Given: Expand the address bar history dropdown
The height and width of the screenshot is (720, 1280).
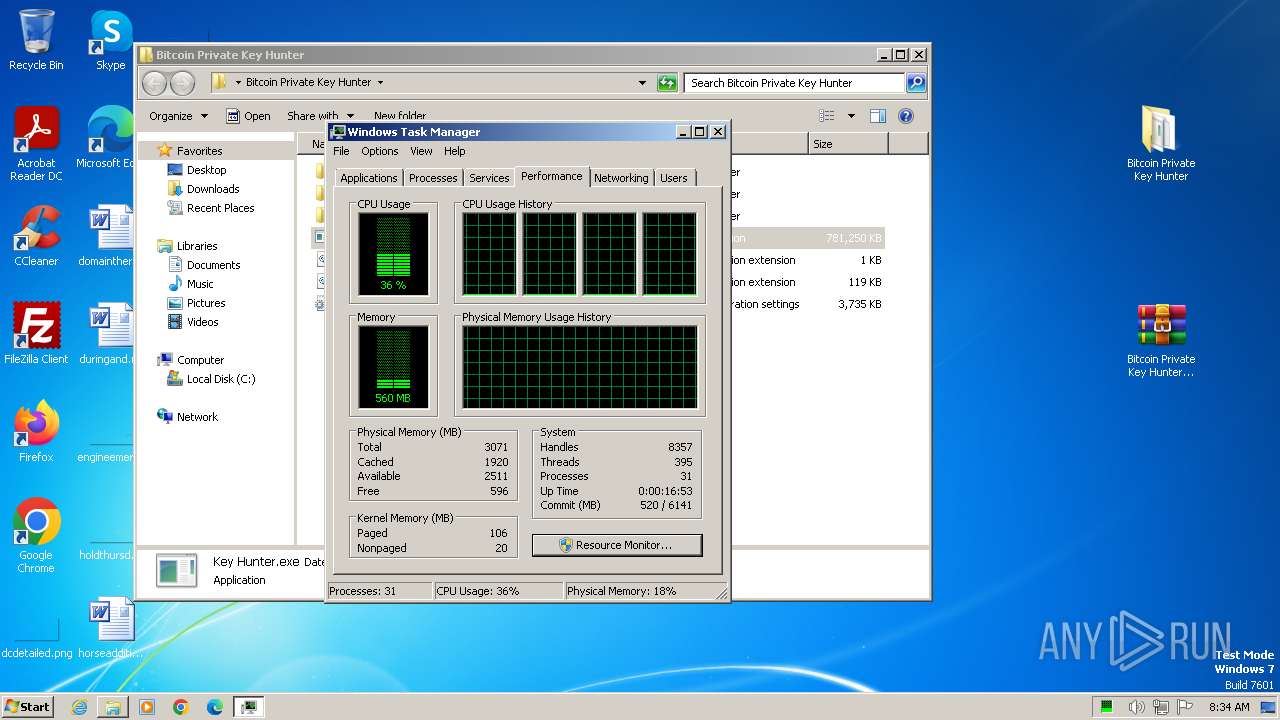Looking at the screenshot, I should 642,83.
